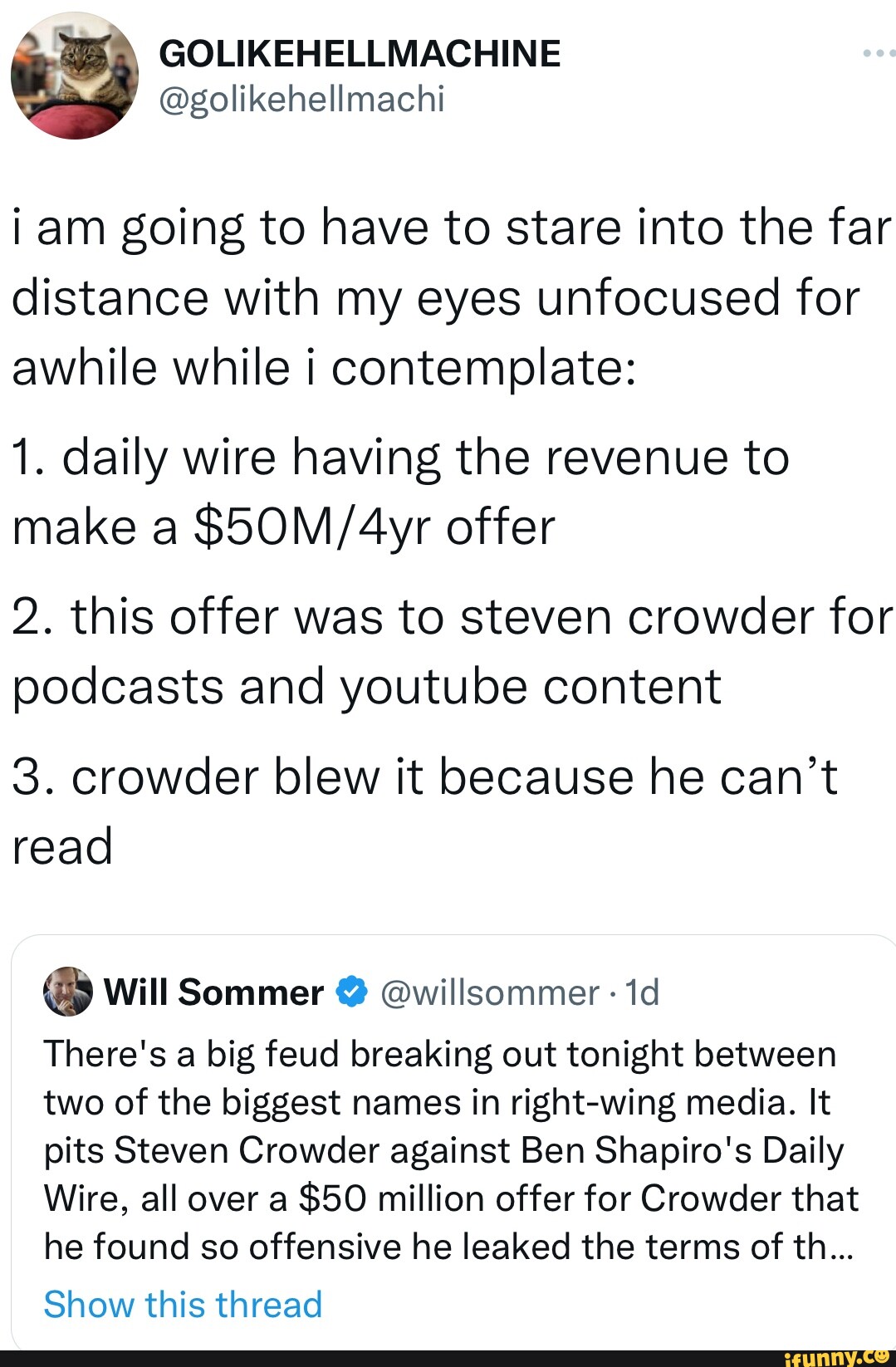The height and width of the screenshot is (1367, 896).
Task: Open the three-dot more options menu
Action: tap(878, 54)
